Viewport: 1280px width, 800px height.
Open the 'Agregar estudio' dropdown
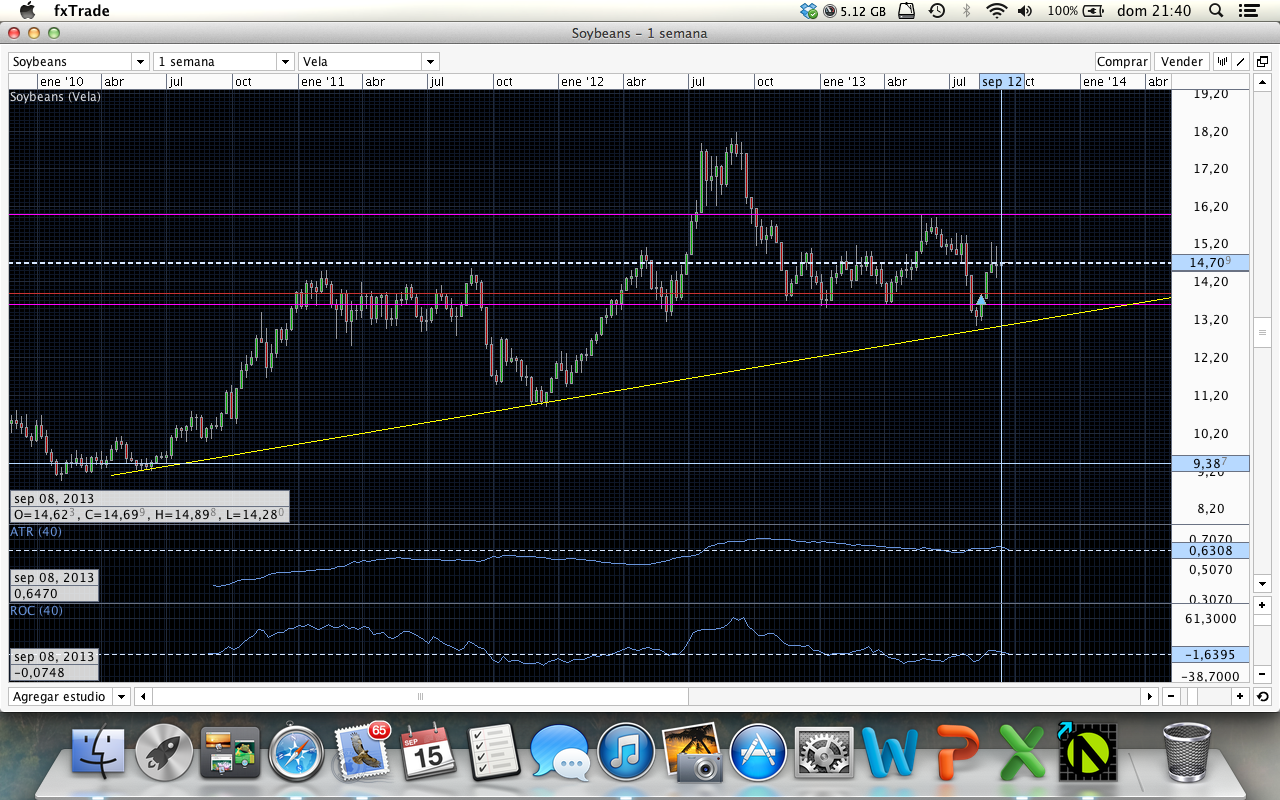tap(121, 696)
